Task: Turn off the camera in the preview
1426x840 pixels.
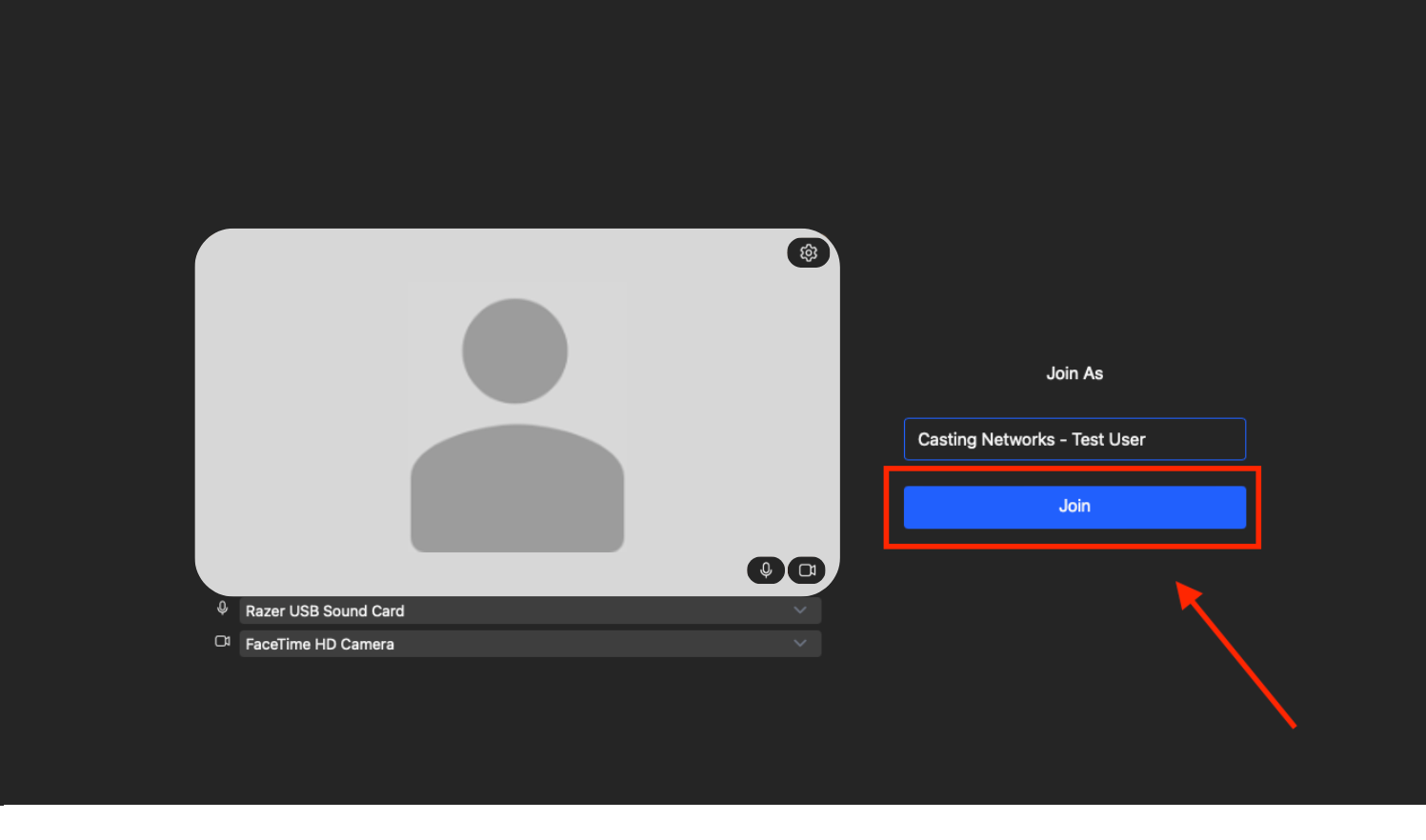Action: pyautogui.click(x=807, y=570)
